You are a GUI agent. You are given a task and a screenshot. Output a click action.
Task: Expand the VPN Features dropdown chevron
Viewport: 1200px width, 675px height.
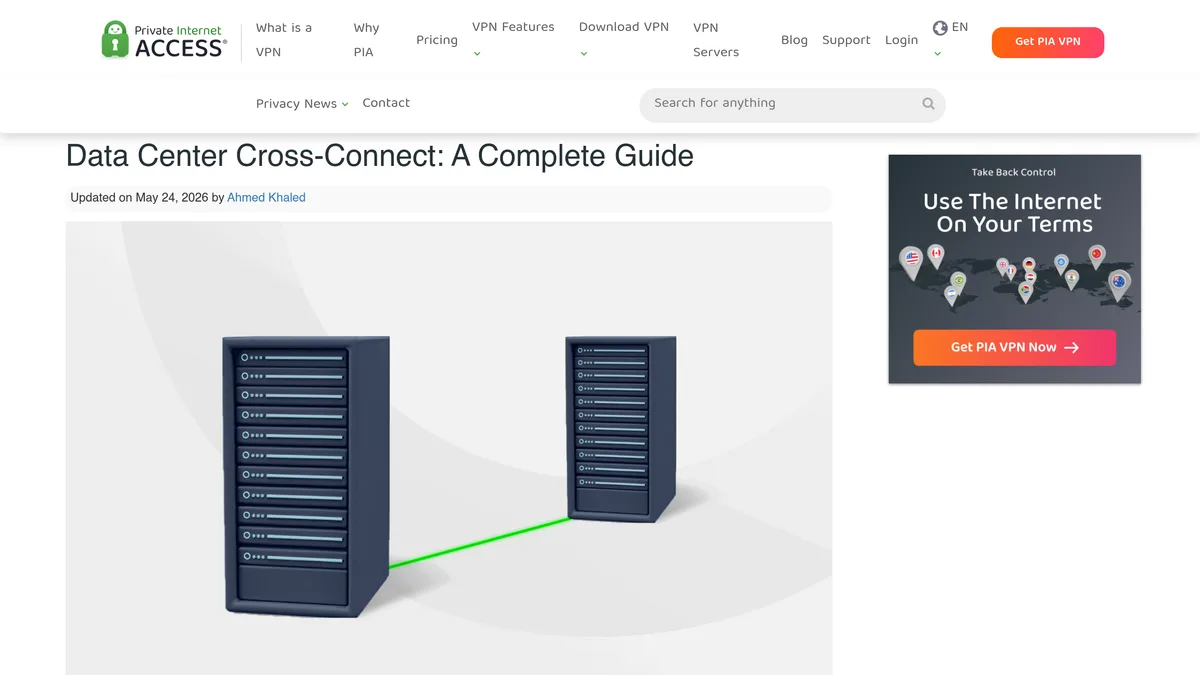point(477,54)
